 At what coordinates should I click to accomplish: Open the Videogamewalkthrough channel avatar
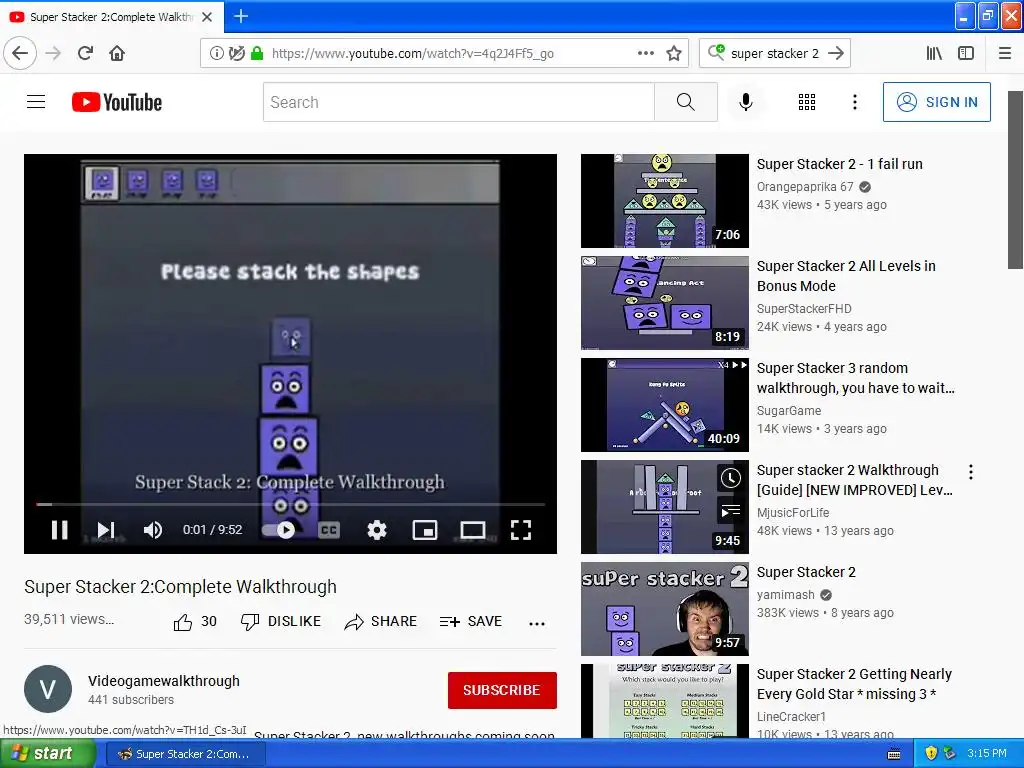(48, 689)
